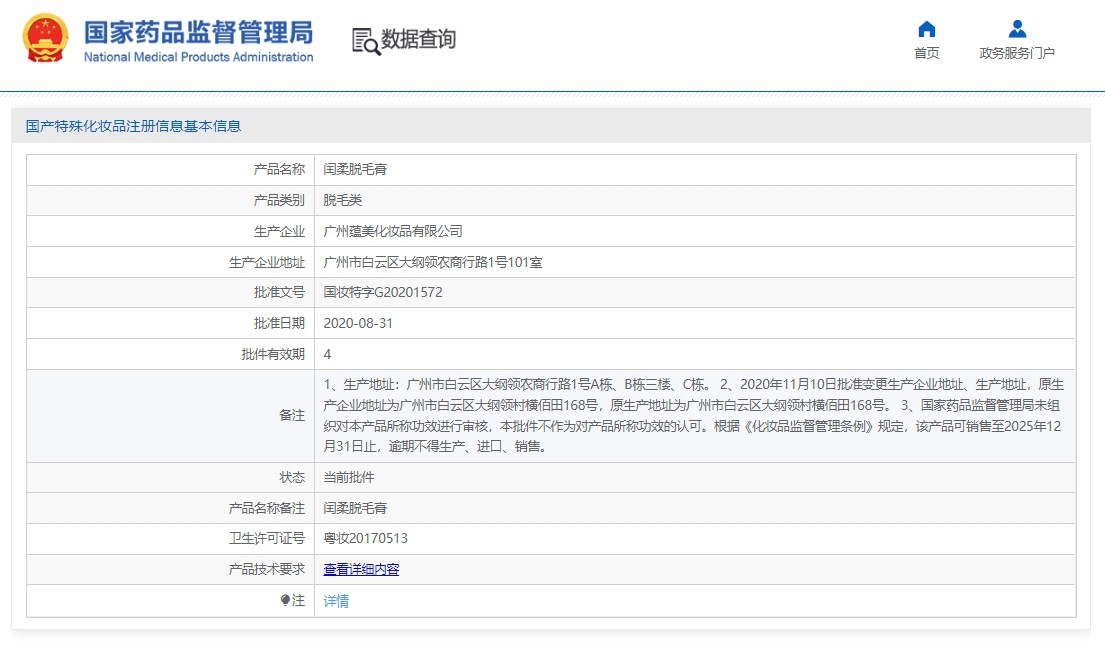Click the national emblem logo

point(44,39)
